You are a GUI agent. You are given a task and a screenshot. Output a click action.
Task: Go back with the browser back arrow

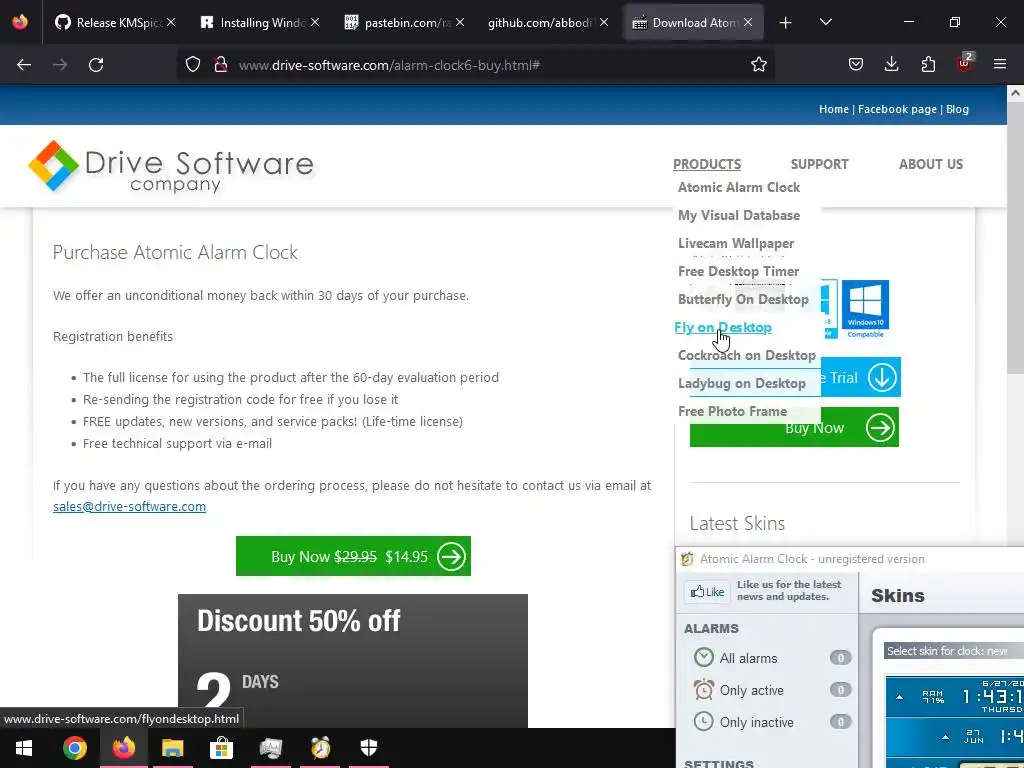(24, 65)
